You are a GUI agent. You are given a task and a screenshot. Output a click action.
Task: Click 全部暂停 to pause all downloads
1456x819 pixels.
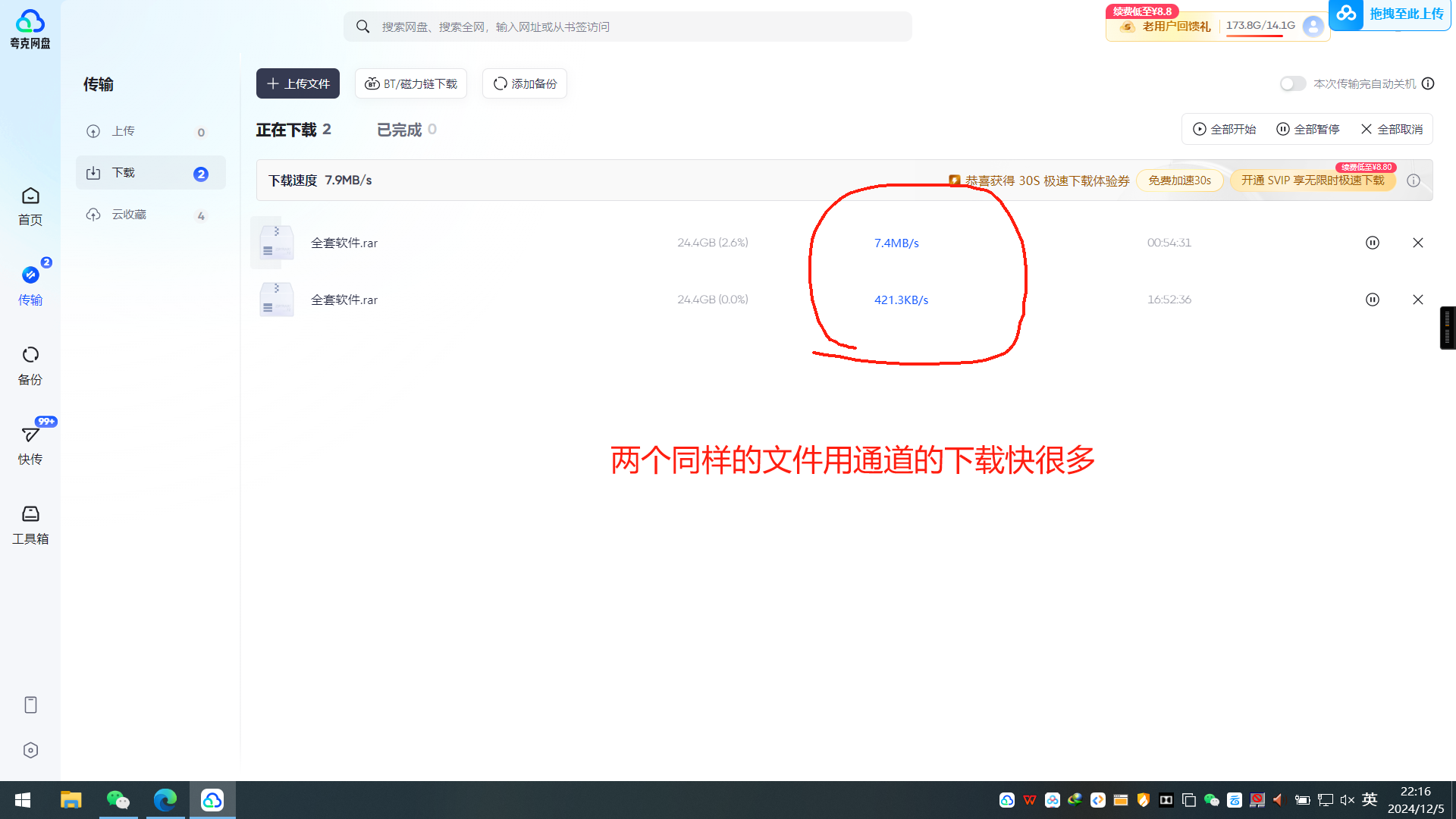click(1308, 129)
